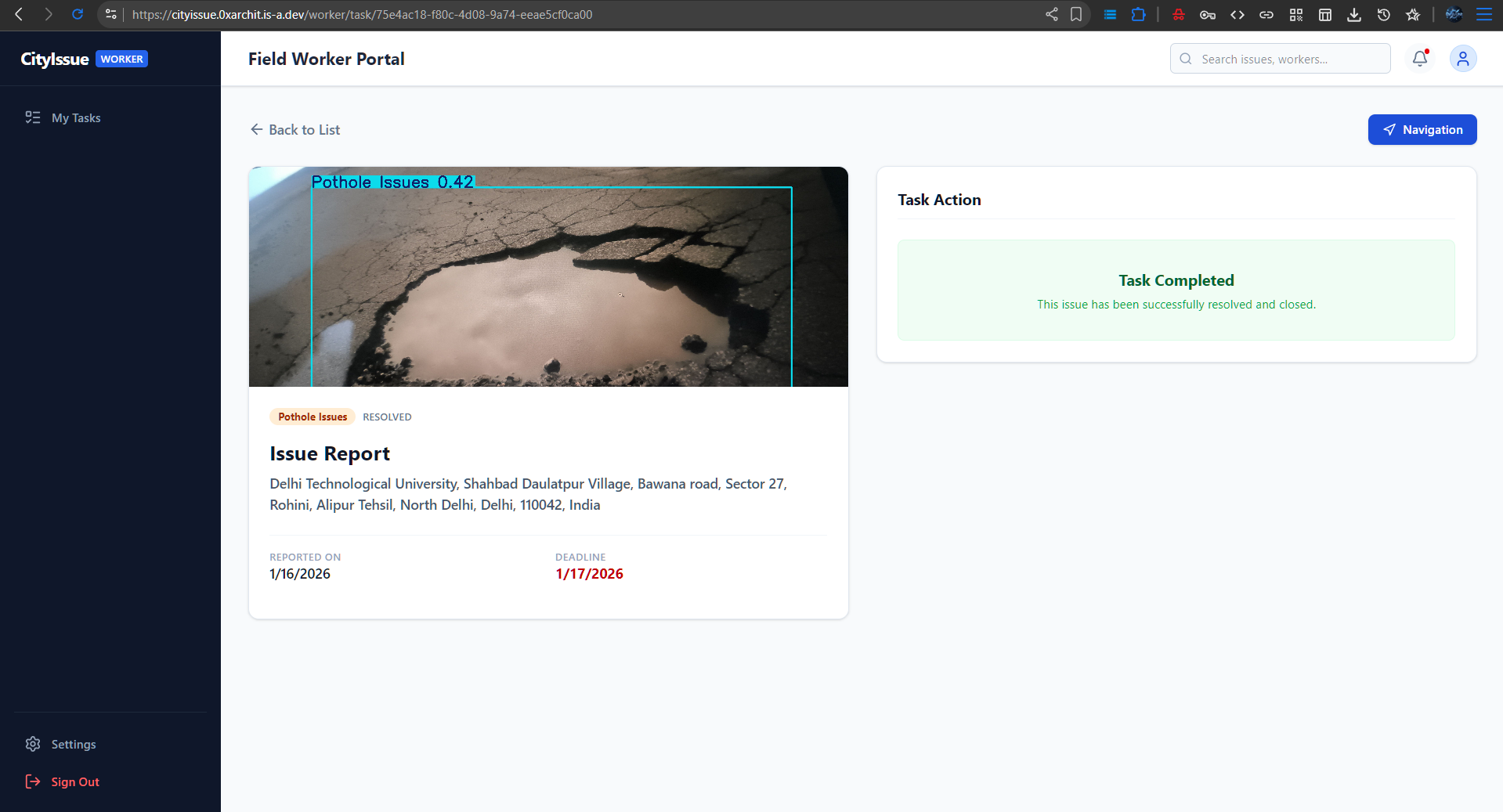Open the browser hamburger menu
The image size is (1503, 812).
(1483, 14)
